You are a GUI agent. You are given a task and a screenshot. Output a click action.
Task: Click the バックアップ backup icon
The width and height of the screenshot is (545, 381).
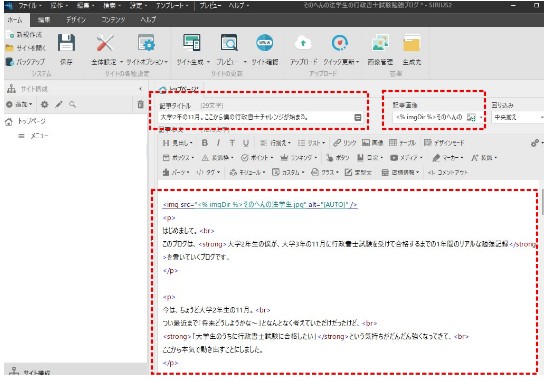(10, 62)
